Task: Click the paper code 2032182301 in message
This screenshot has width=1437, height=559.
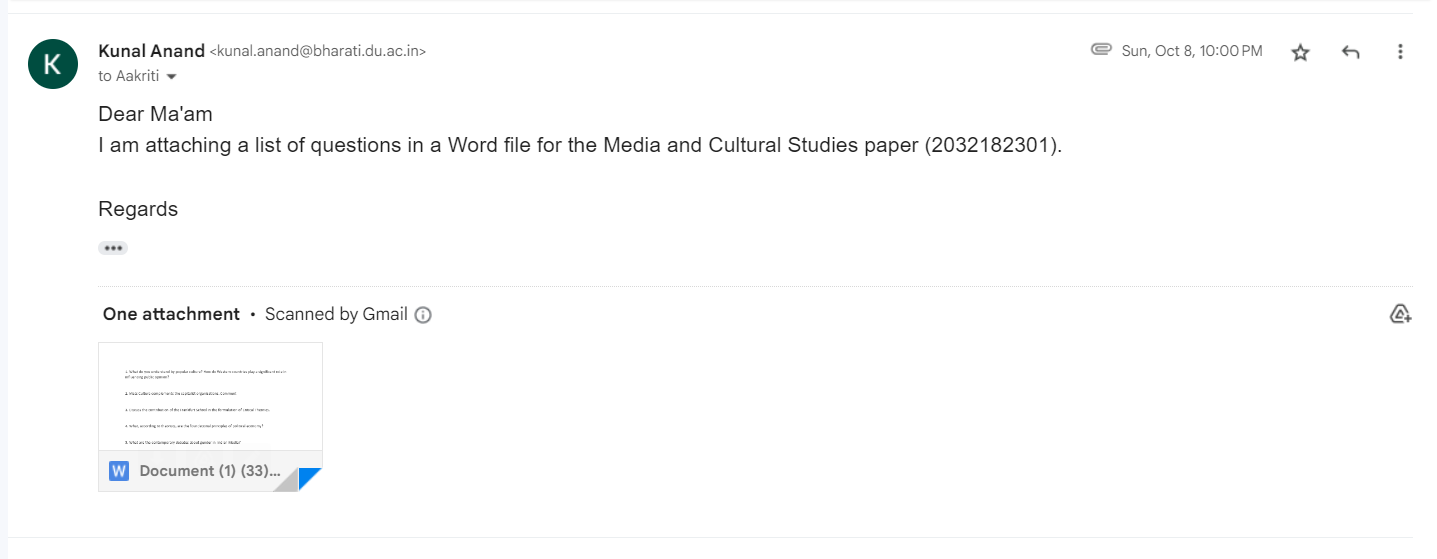Action: click(990, 145)
